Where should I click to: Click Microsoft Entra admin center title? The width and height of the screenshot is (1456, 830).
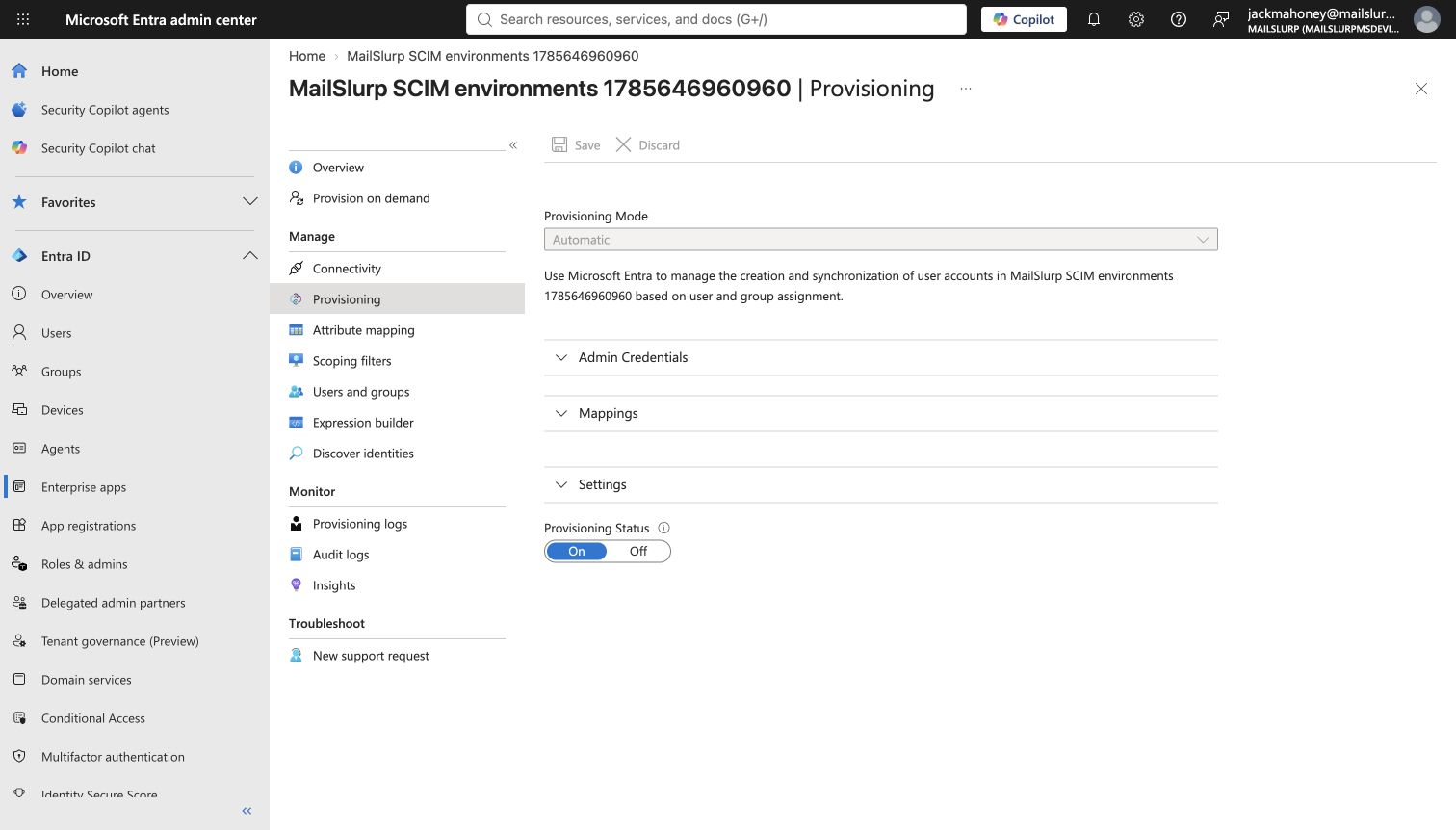point(161,19)
